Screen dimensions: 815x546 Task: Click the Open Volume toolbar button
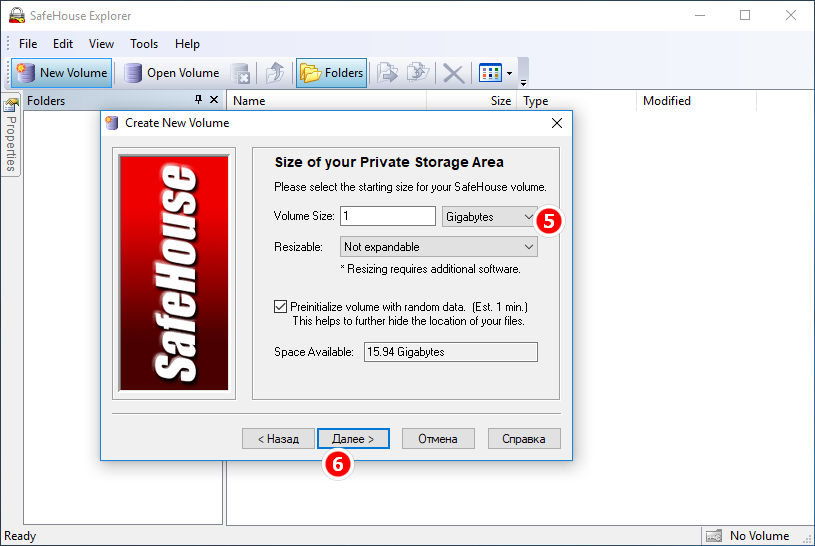(x=172, y=73)
